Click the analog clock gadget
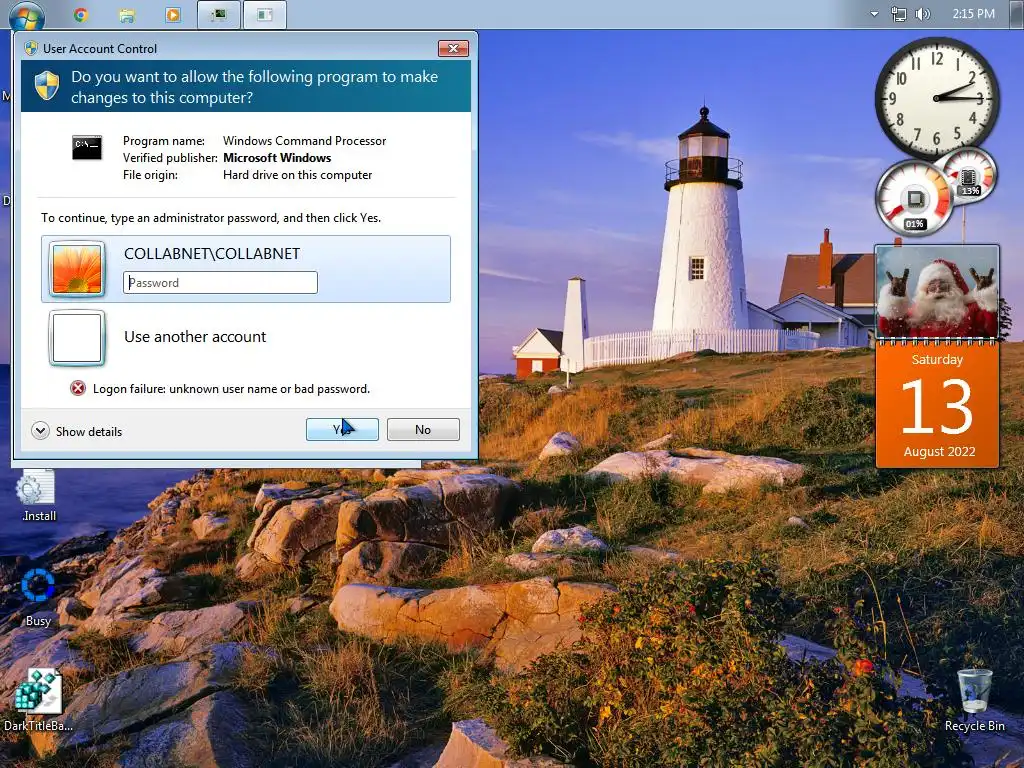The height and width of the screenshot is (768, 1024). tap(936, 98)
